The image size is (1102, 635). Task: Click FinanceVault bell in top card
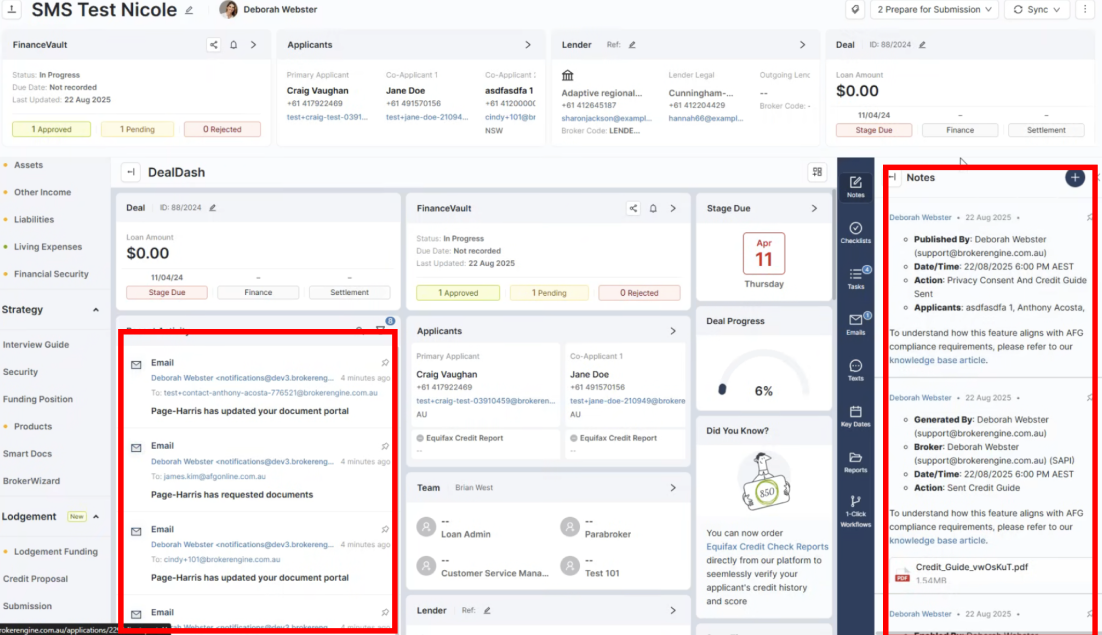233,45
